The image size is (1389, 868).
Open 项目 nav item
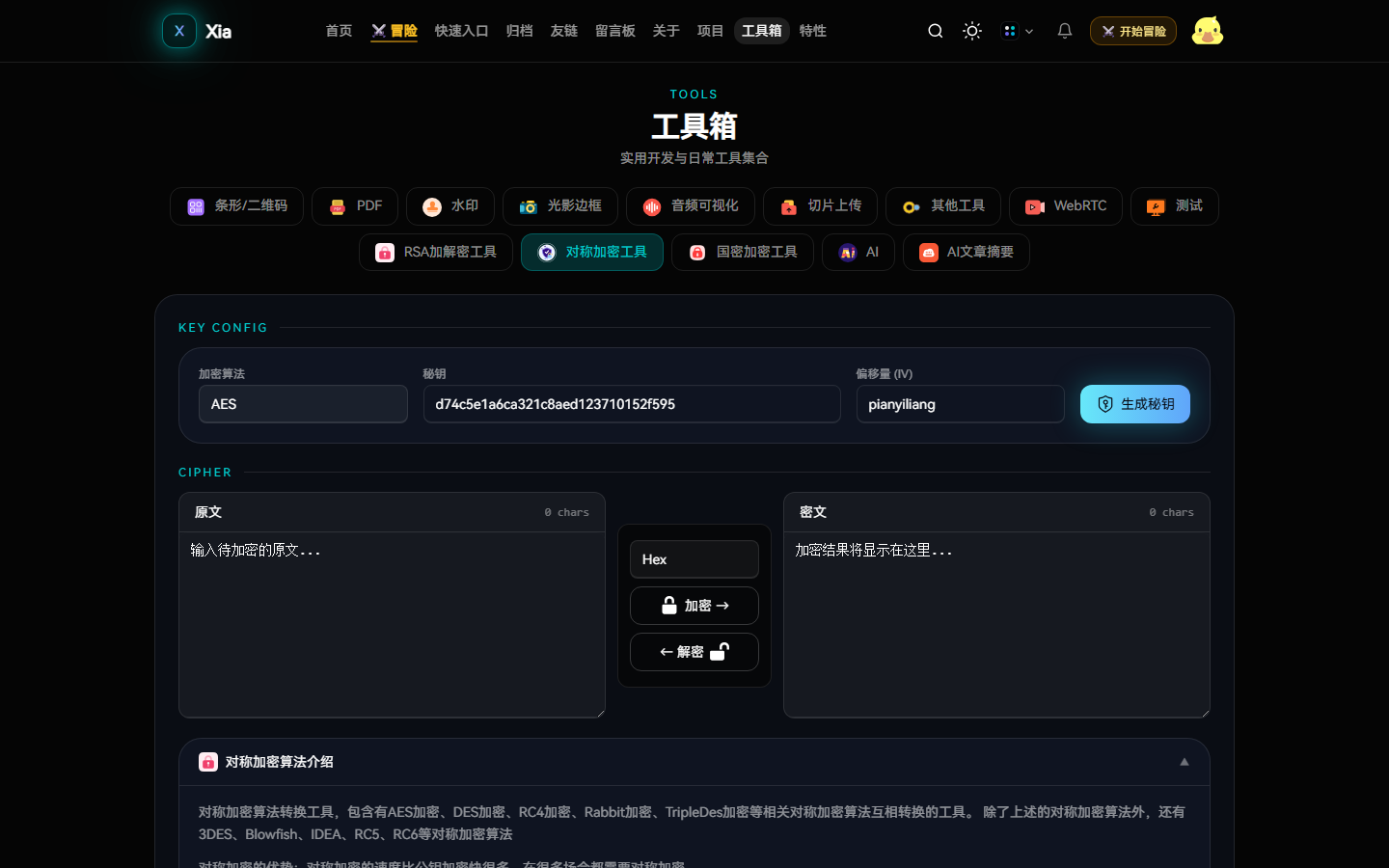[710, 31]
